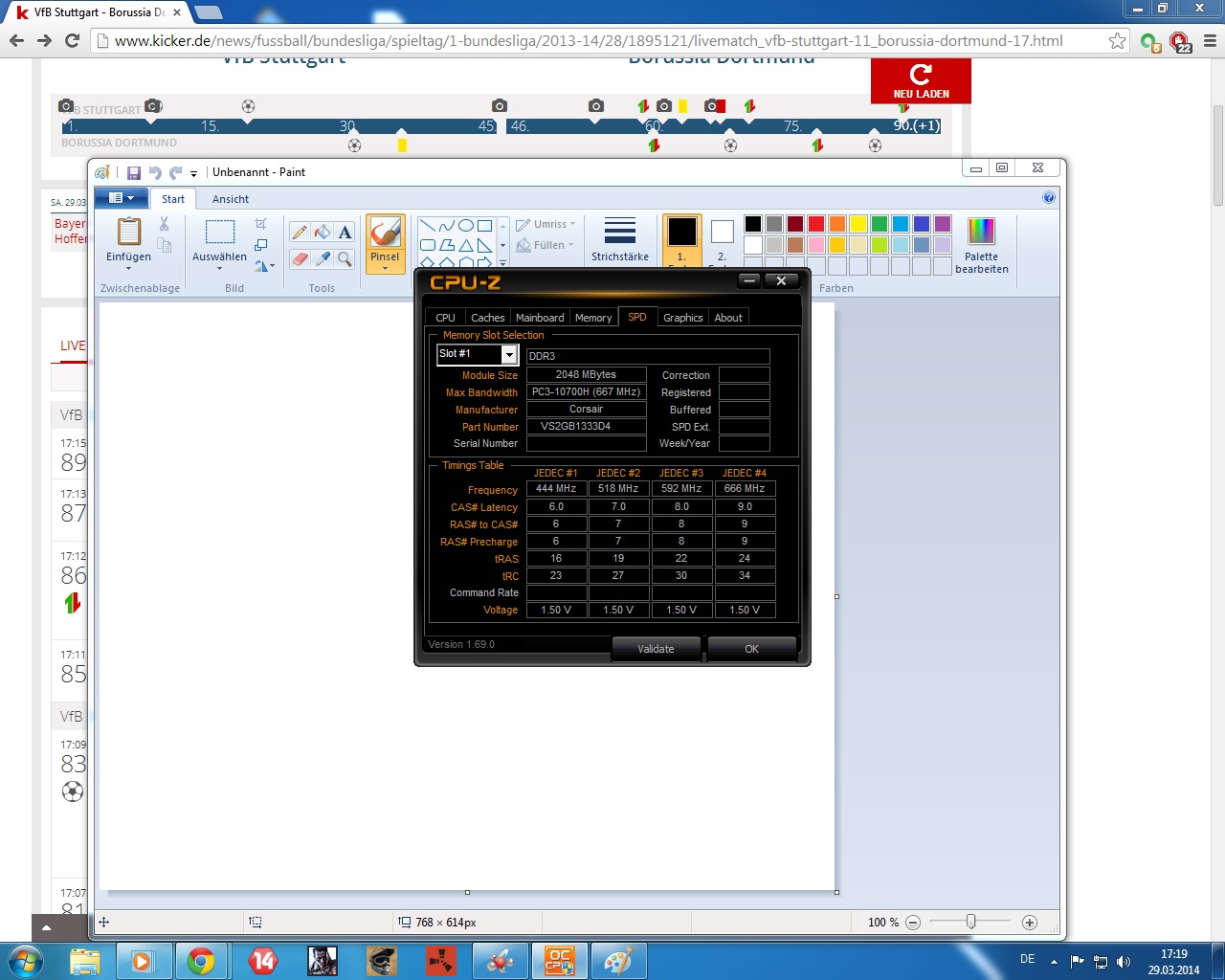Open the Slot #1 memory slot dropdown
The height and width of the screenshot is (980, 1225).
509,355
